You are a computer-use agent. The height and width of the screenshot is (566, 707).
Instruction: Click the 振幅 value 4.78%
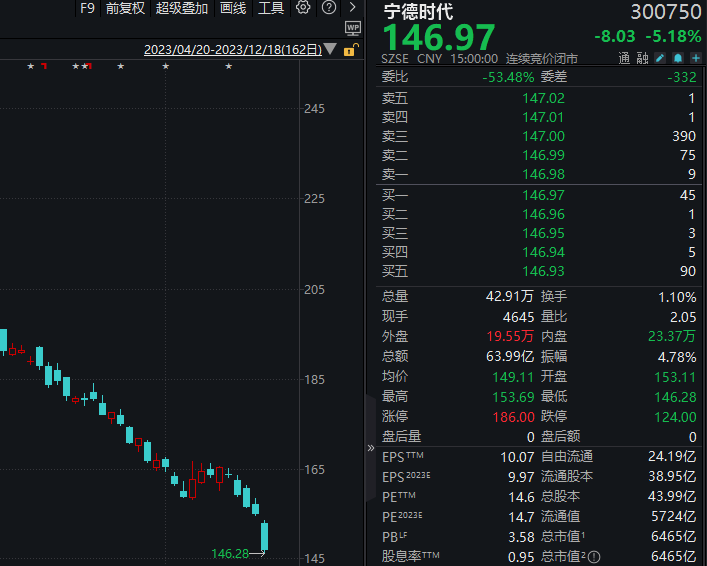coord(677,357)
